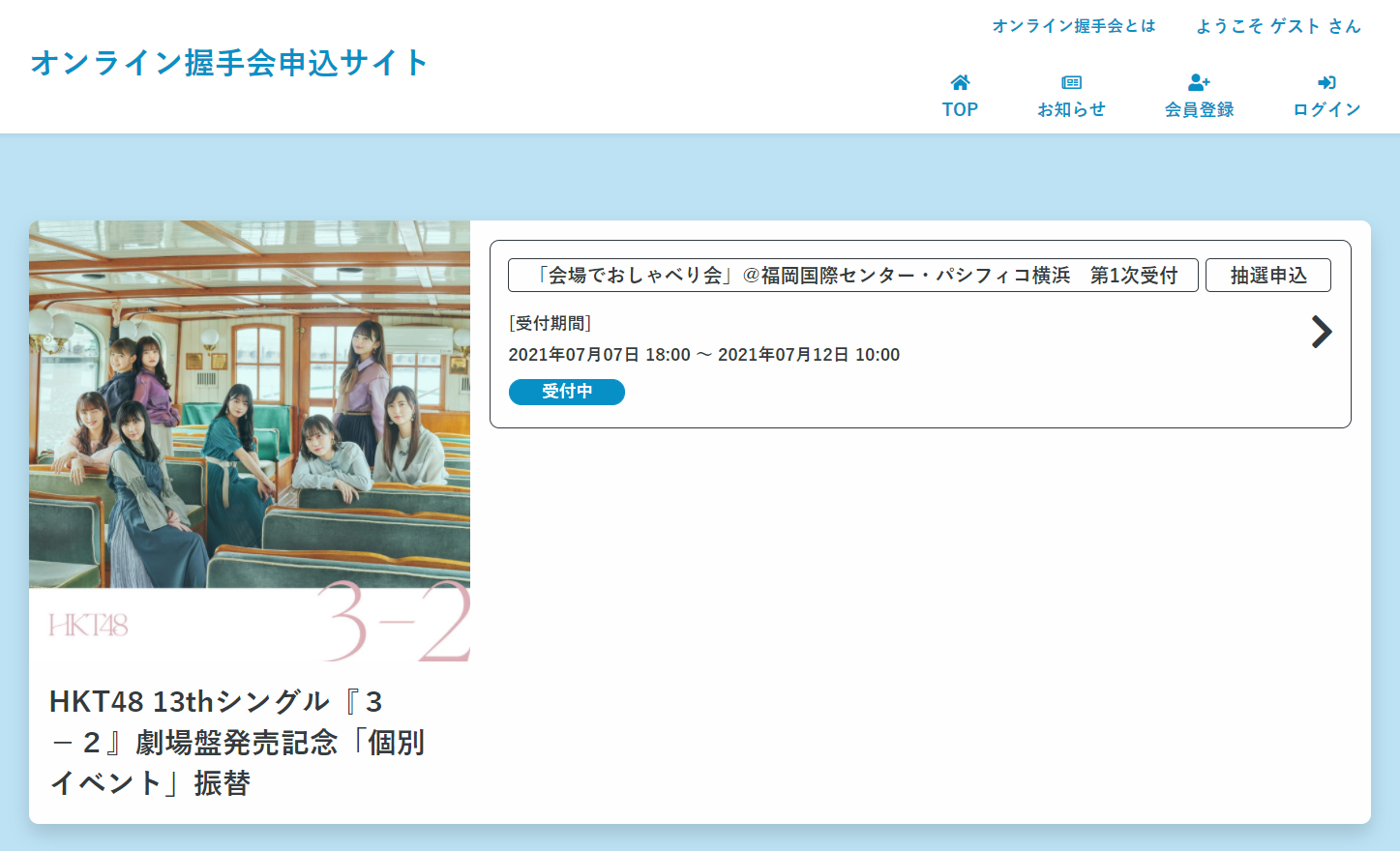Click the オンライン握手会申込サイト site title
Viewport: 1400px width, 851px height.
tap(229, 63)
